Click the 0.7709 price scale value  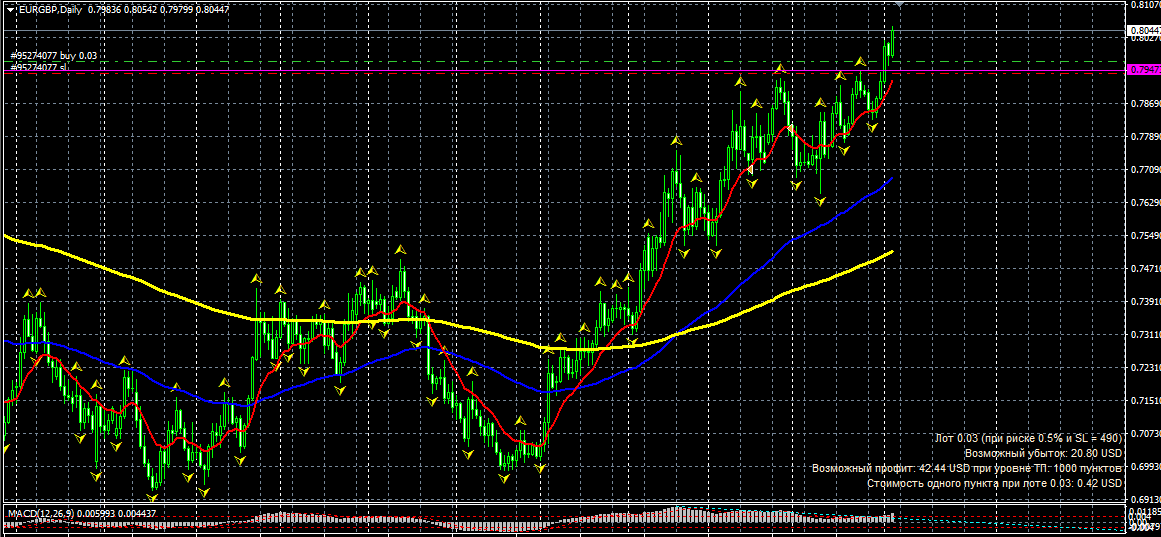pos(1144,170)
